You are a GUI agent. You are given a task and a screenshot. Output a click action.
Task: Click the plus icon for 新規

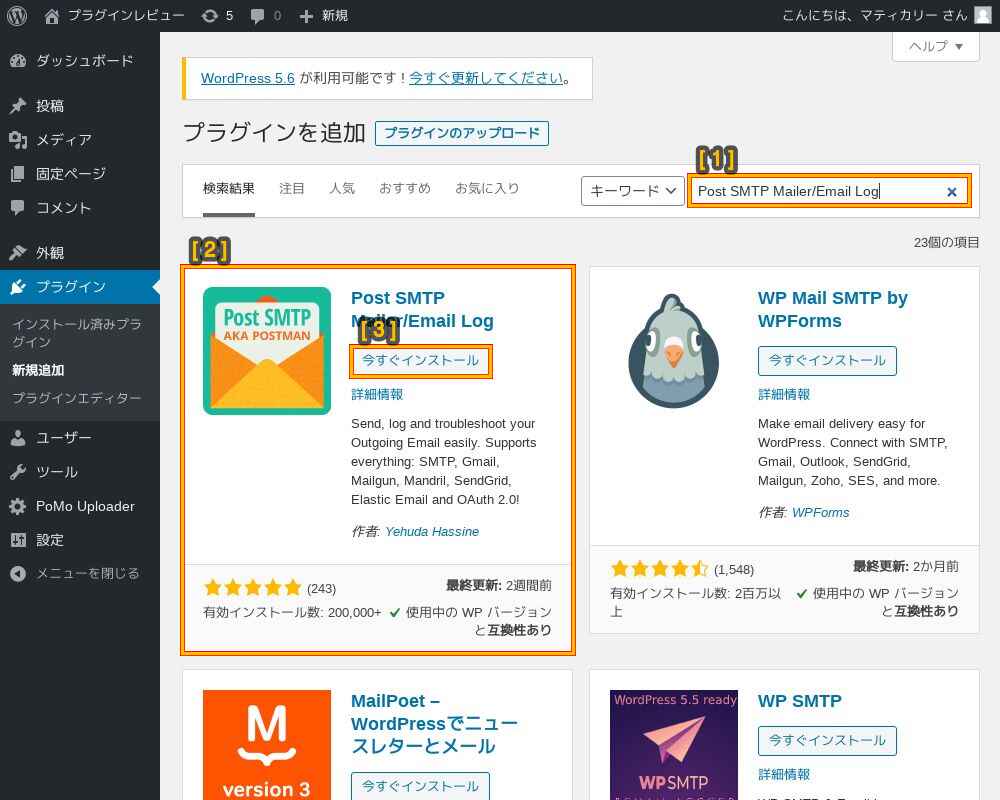pyautogui.click(x=306, y=16)
